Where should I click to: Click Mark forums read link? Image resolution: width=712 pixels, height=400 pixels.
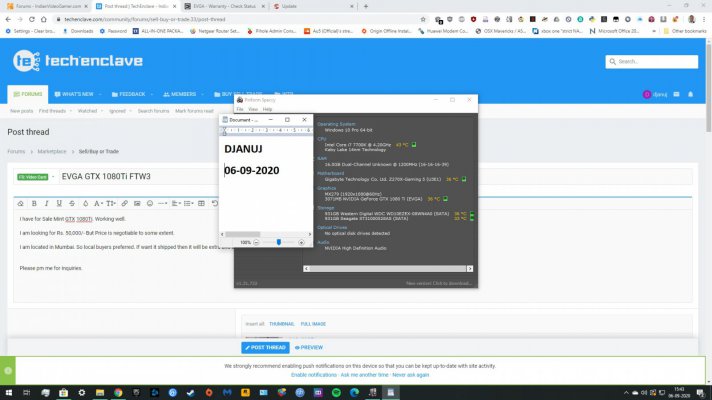194,111
